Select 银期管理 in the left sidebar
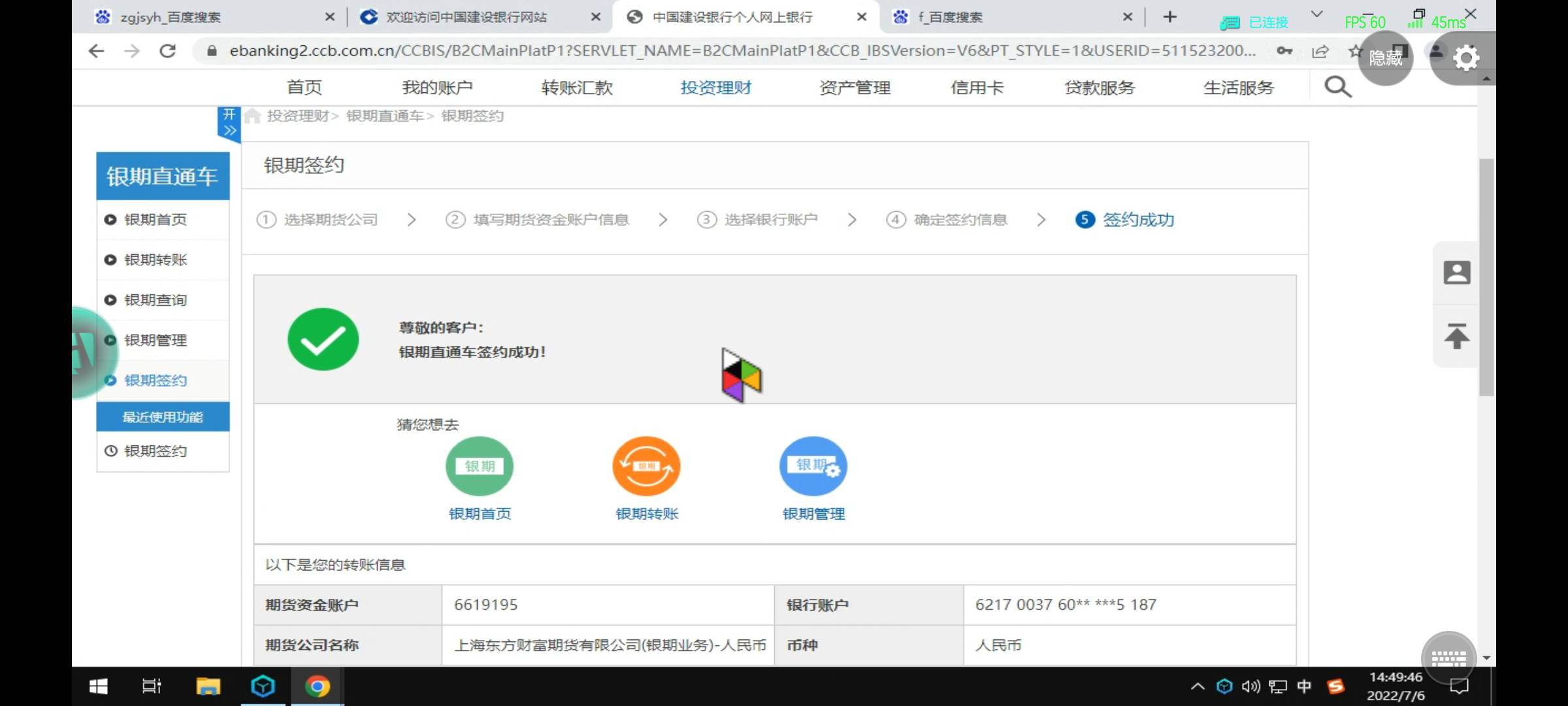This screenshot has height=706, width=1568. point(163,340)
